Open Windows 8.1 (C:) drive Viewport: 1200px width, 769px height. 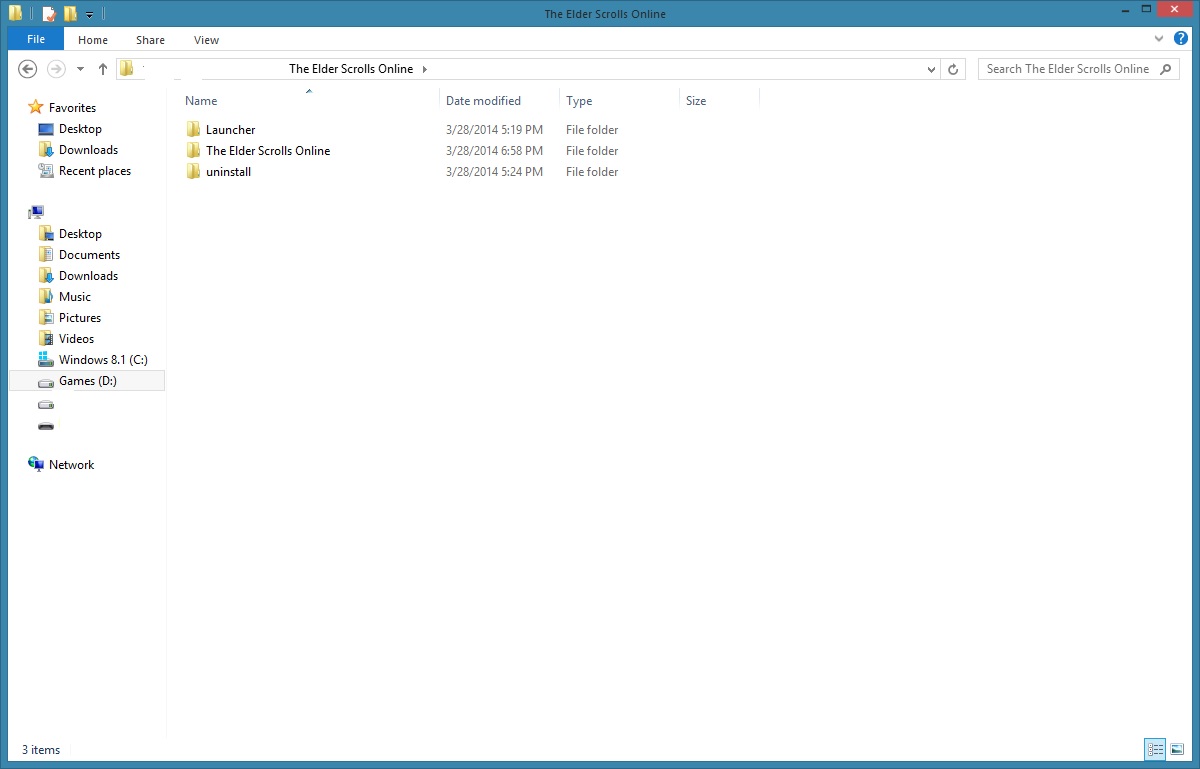102,360
